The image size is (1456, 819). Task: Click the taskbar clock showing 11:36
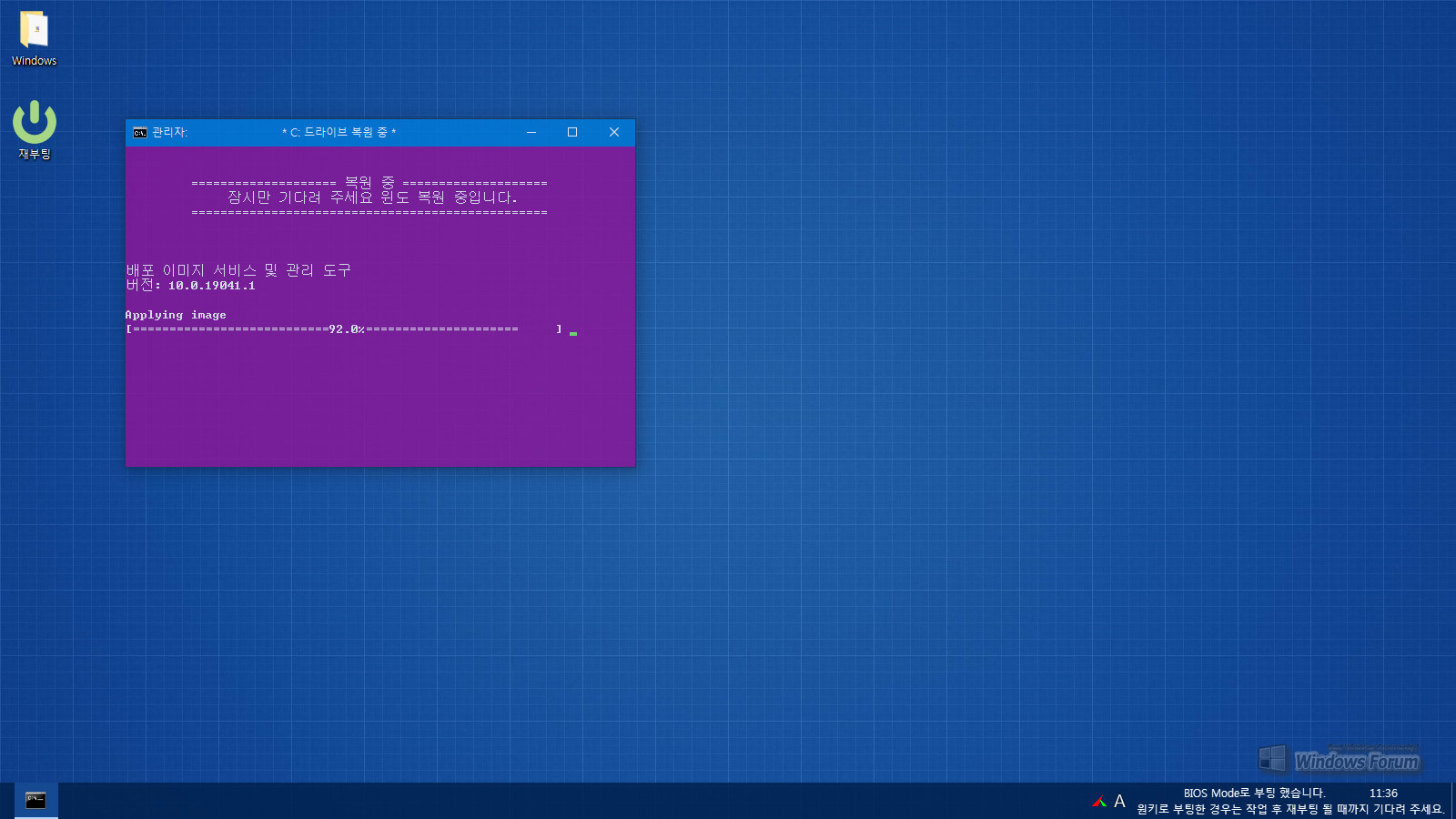(x=1383, y=794)
